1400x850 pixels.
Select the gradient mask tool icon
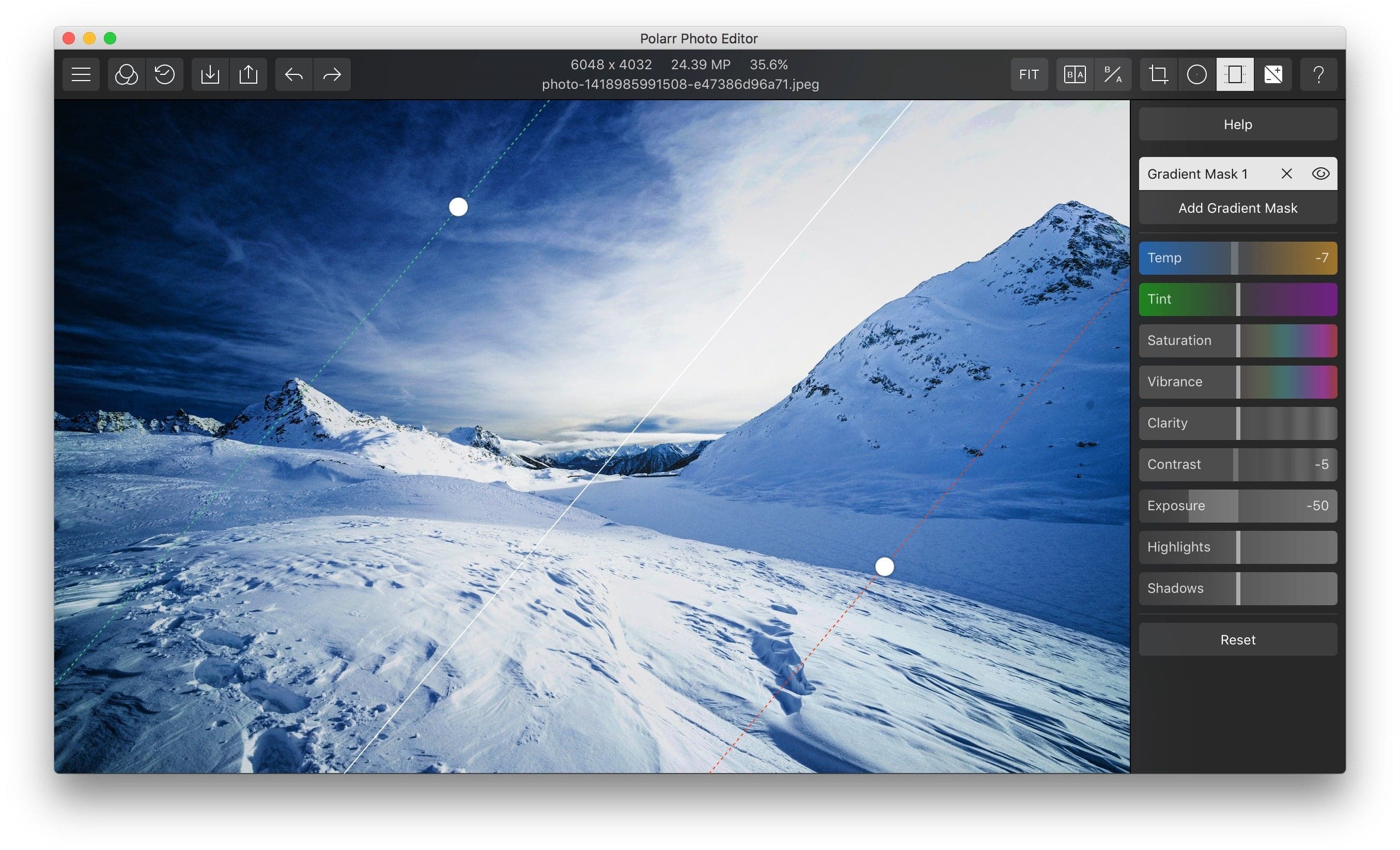(x=1235, y=74)
